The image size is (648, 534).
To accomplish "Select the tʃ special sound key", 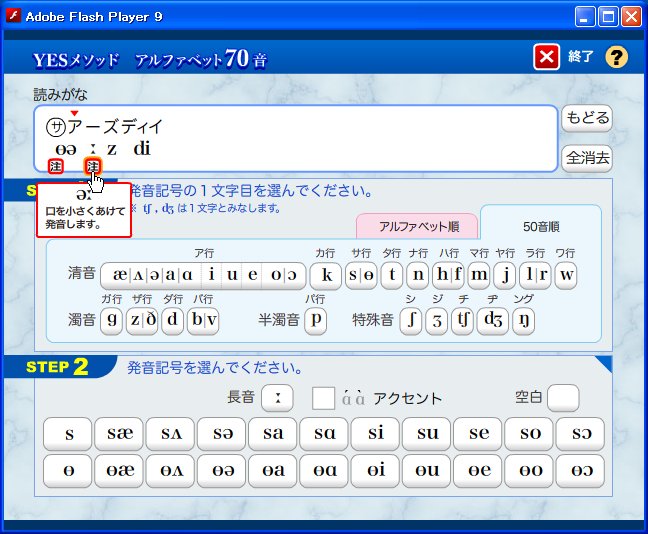I will tap(462, 320).
